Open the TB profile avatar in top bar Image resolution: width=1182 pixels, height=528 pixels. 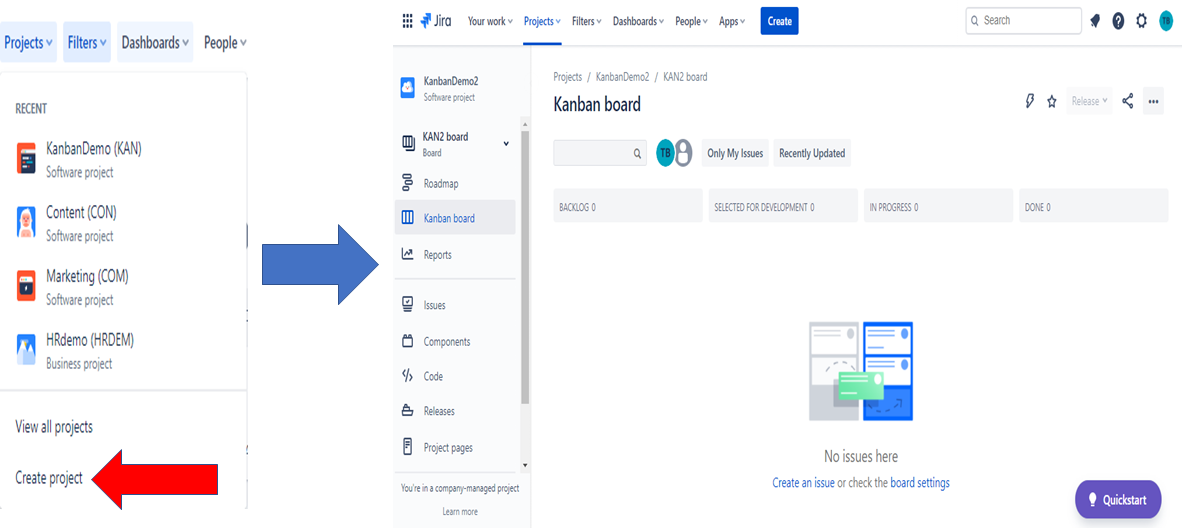pyautogui.click(x=1165, y=21)
